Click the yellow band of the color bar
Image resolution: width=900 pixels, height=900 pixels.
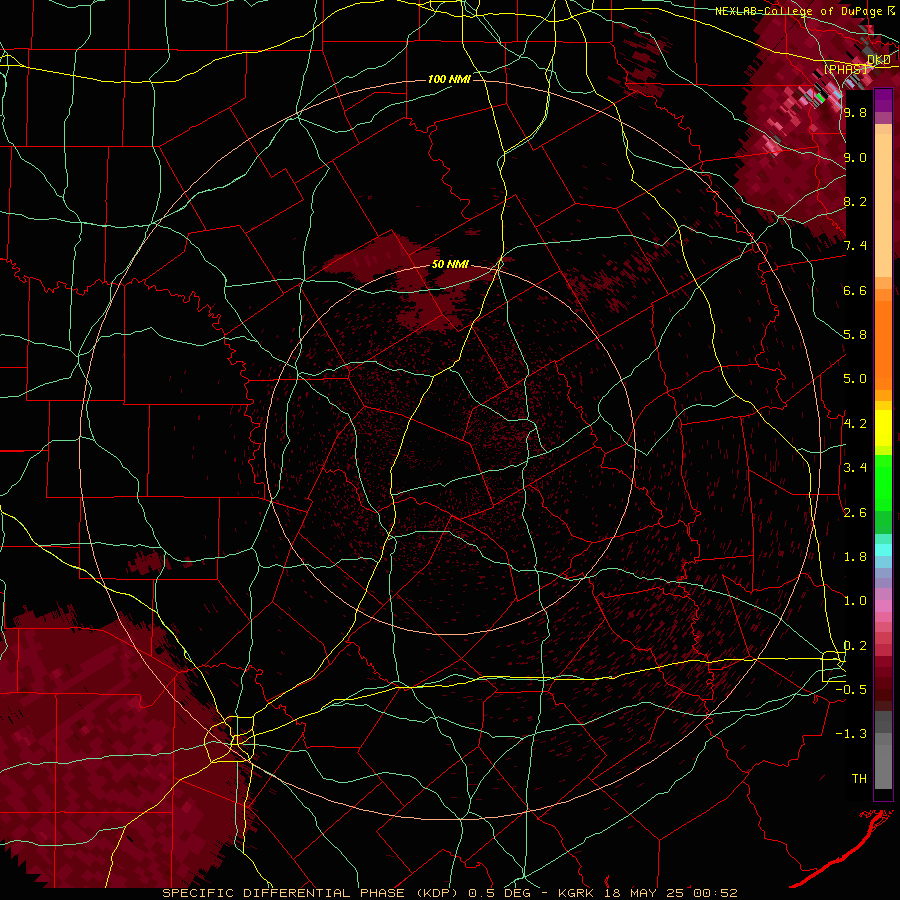coord(883,428)
